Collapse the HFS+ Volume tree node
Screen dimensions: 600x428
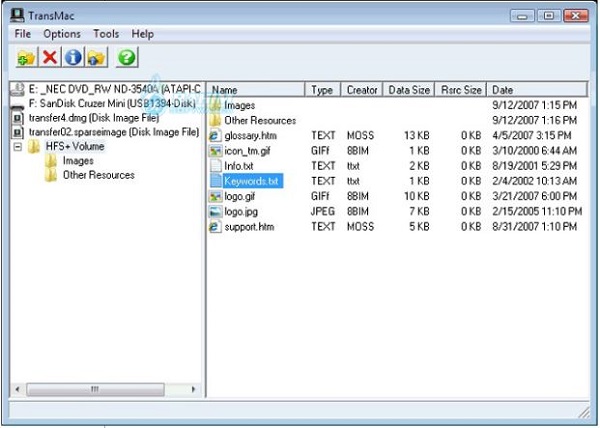[x=18, y=147]
